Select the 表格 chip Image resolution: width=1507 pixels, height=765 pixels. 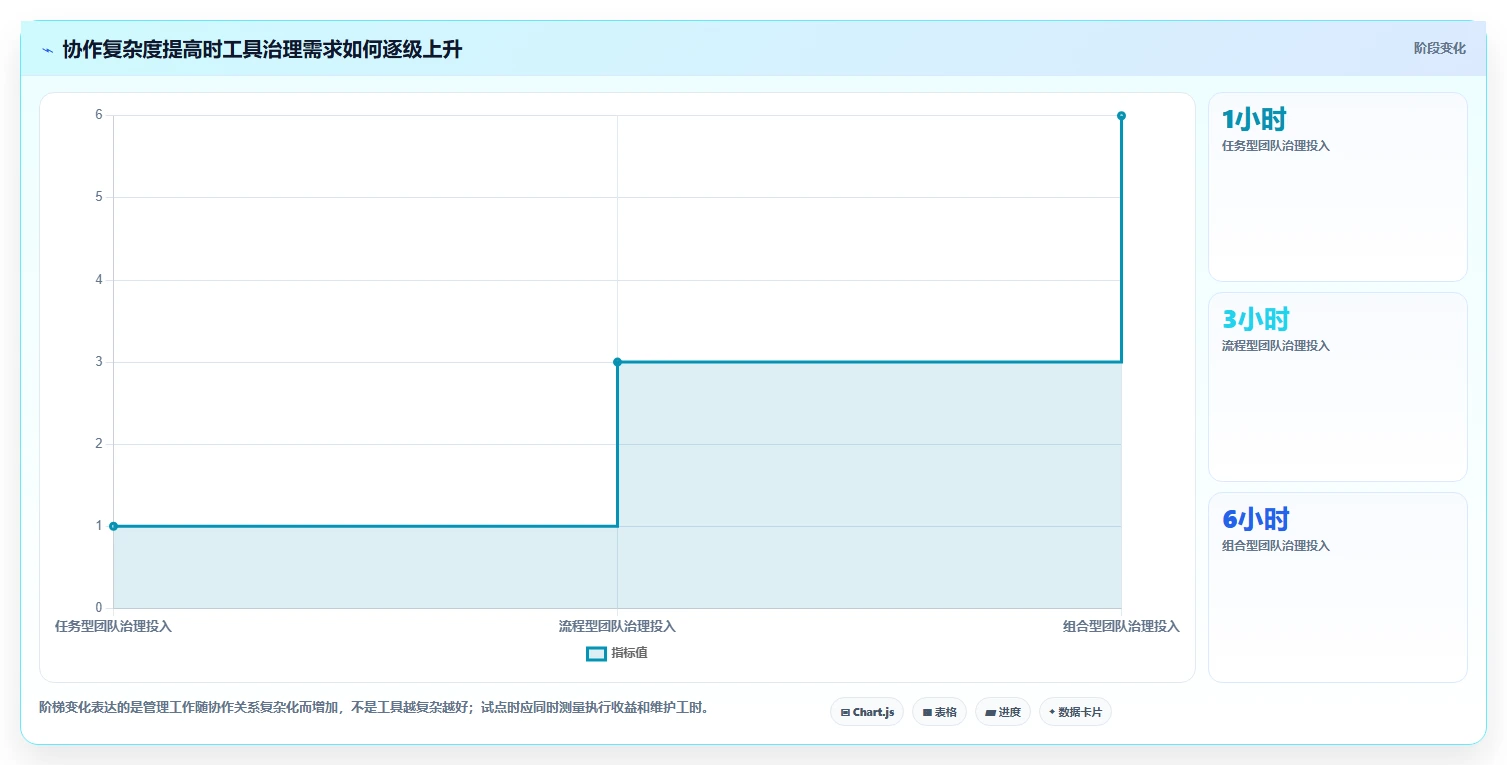[x=939, y=712]
